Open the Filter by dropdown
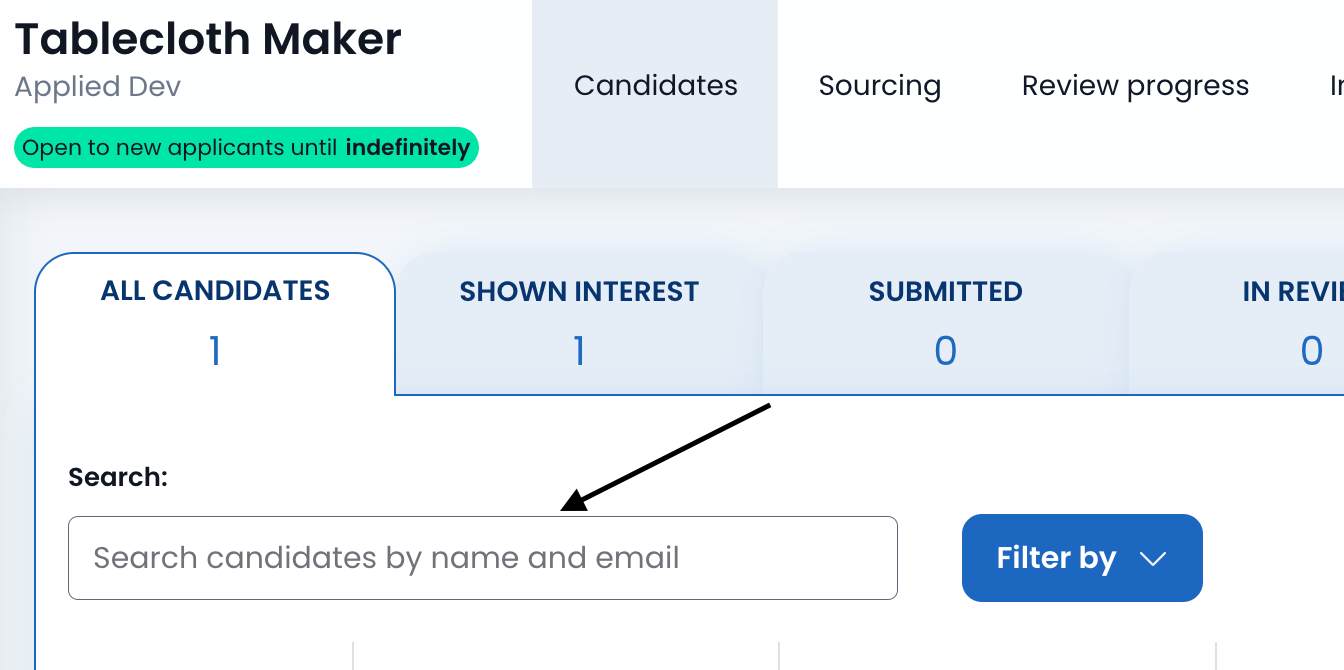 (1081, 558)
